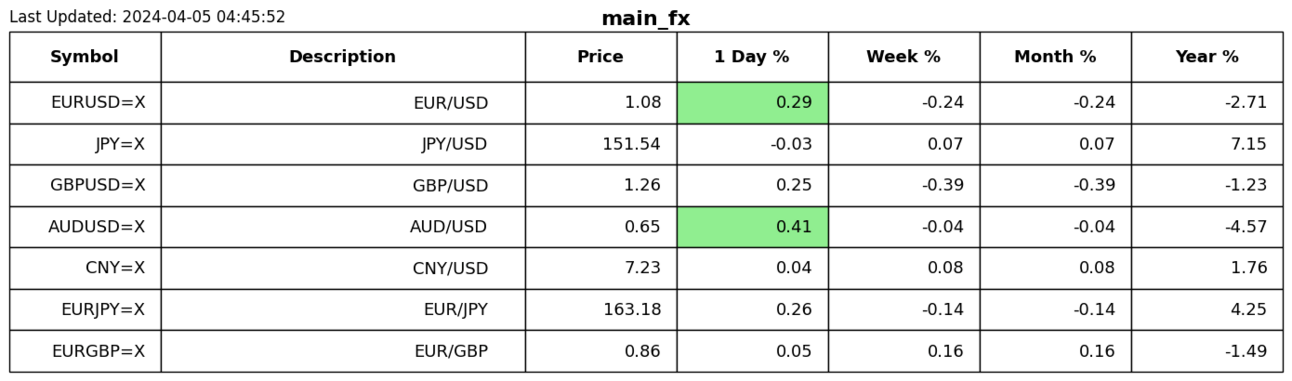This screenshot has height=381, width=1292.
Task: Click the main_fx table title
Action: click(x=646, y=19)
